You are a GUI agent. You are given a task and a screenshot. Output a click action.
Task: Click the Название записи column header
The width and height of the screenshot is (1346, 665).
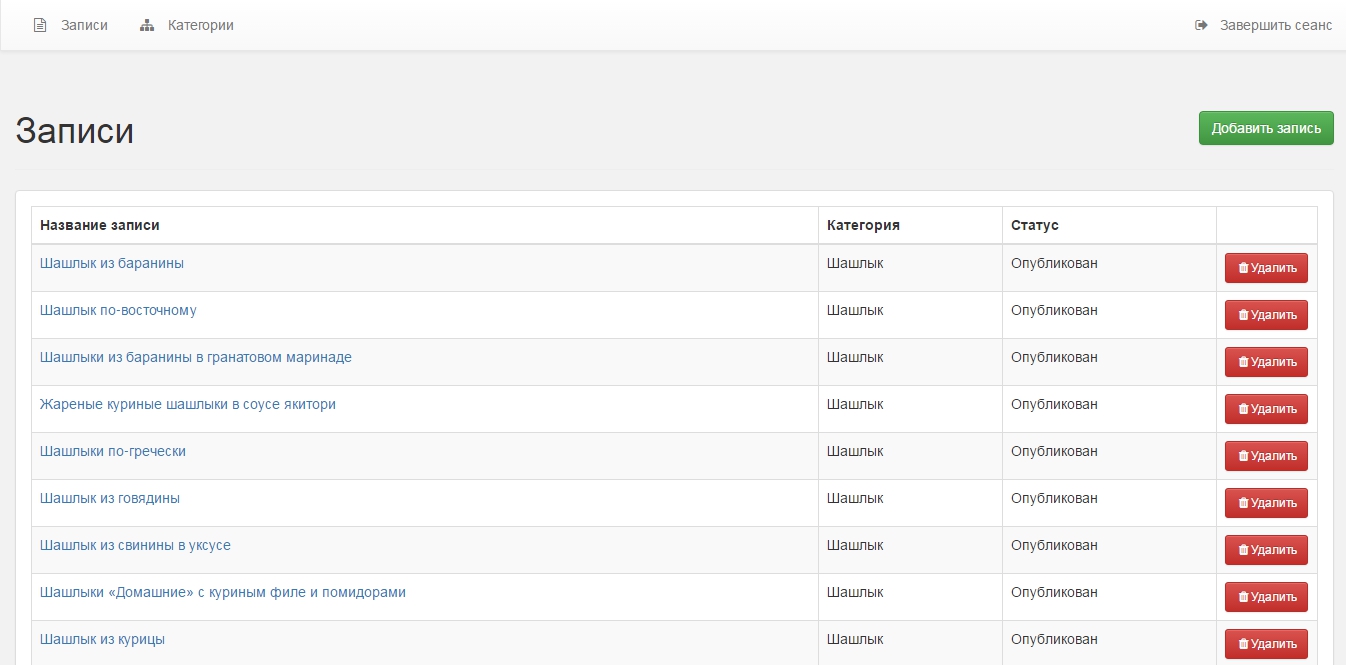pyautogui.click(x=100, y=225)
